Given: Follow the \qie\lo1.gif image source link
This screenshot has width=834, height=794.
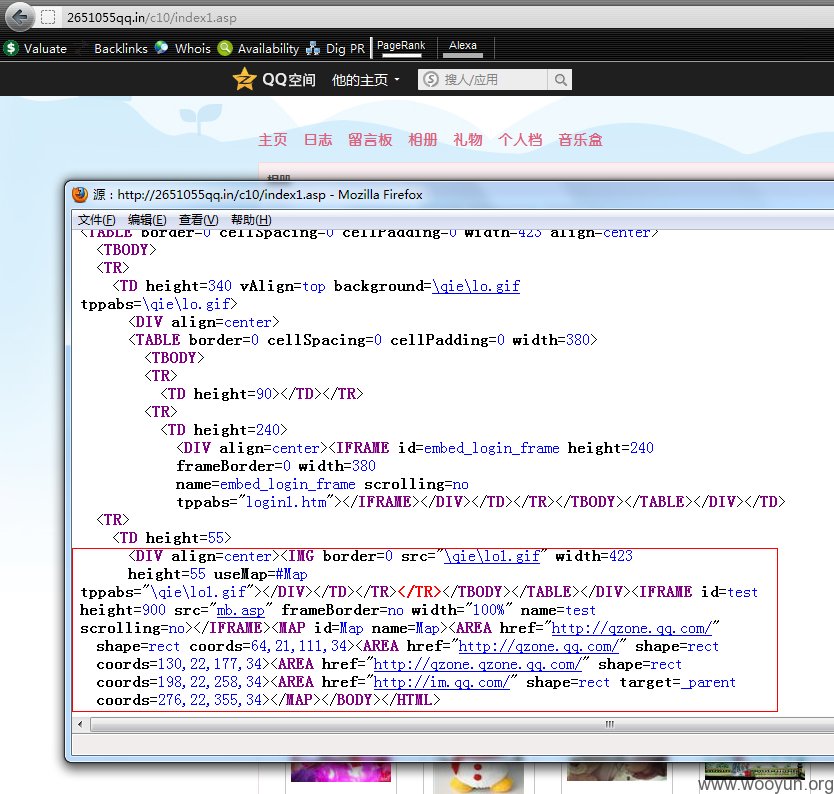Looking at the screenshot, I should (x=493, y=556).
